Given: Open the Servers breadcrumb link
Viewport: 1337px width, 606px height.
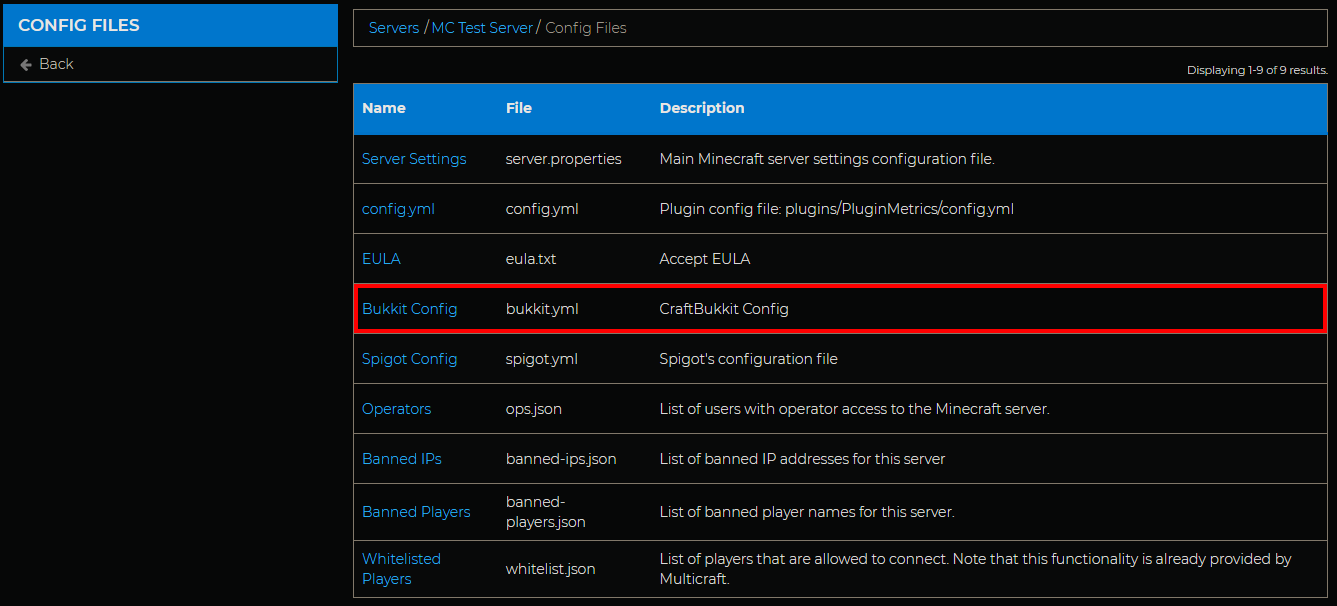Looking at the screenshot, I should (393, 28).
